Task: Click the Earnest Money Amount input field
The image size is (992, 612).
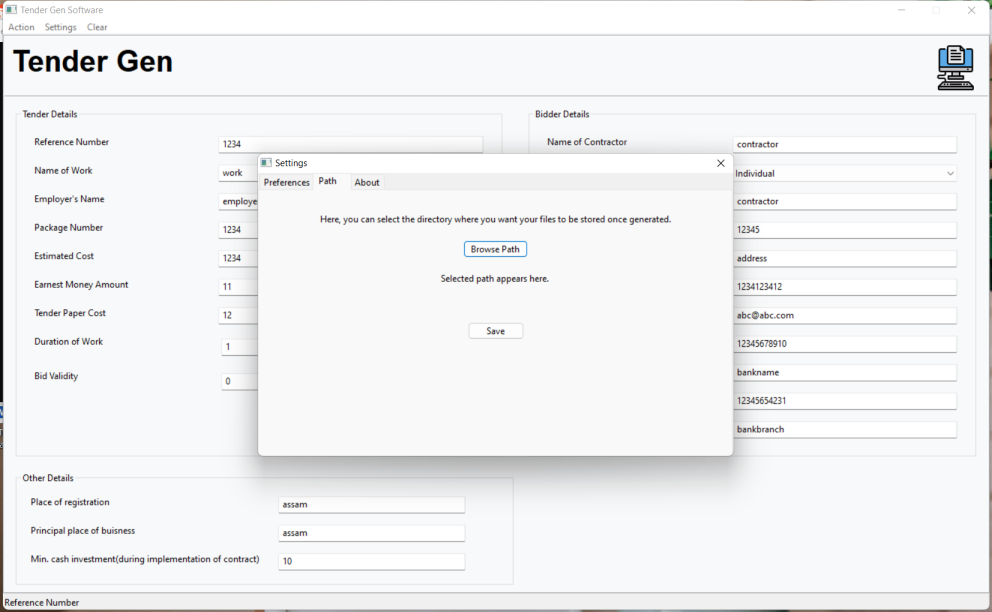Action: (x=238, y=287)
